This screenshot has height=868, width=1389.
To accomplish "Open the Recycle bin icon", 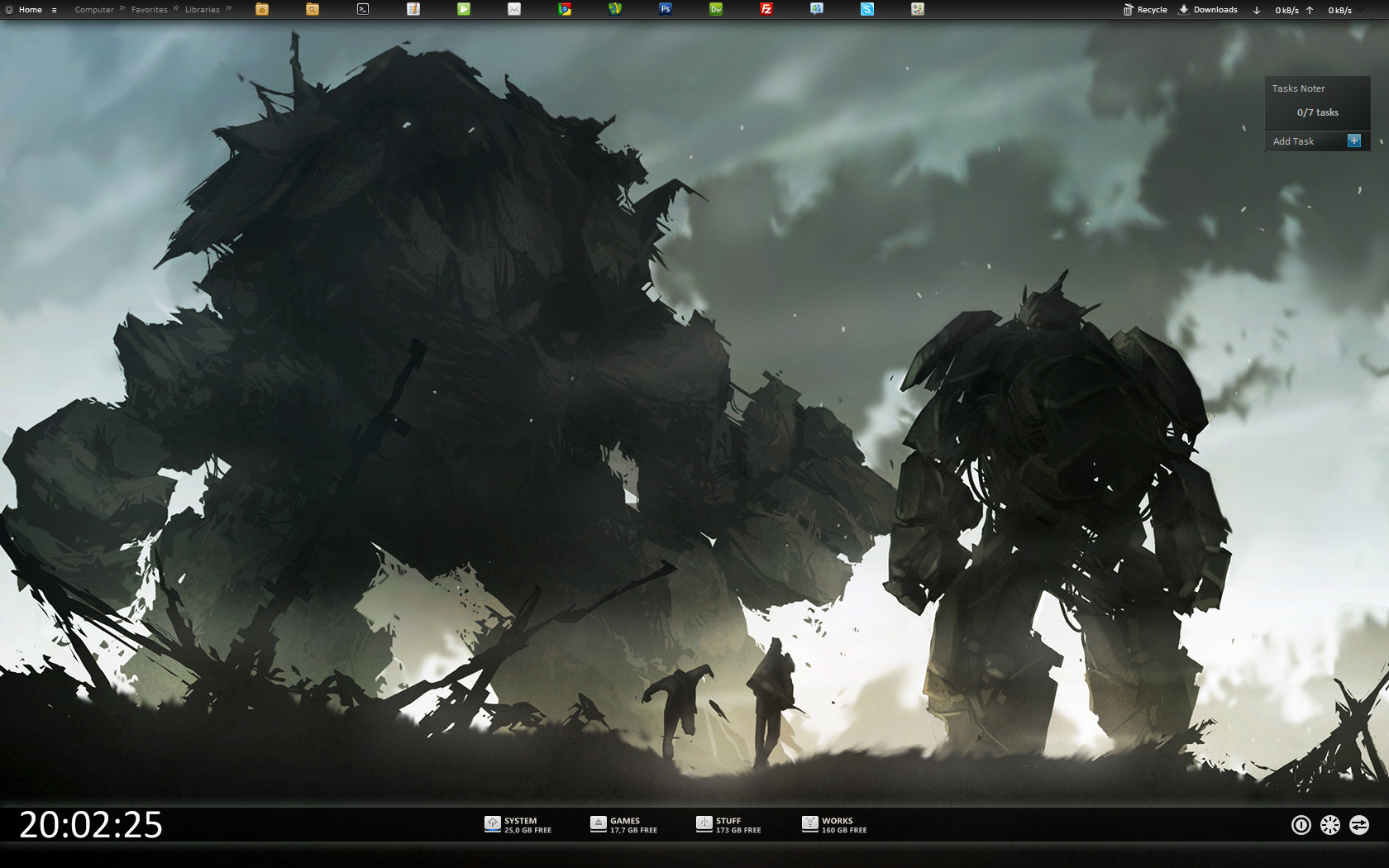I will pyautogui.click(x=1128, y=10).
